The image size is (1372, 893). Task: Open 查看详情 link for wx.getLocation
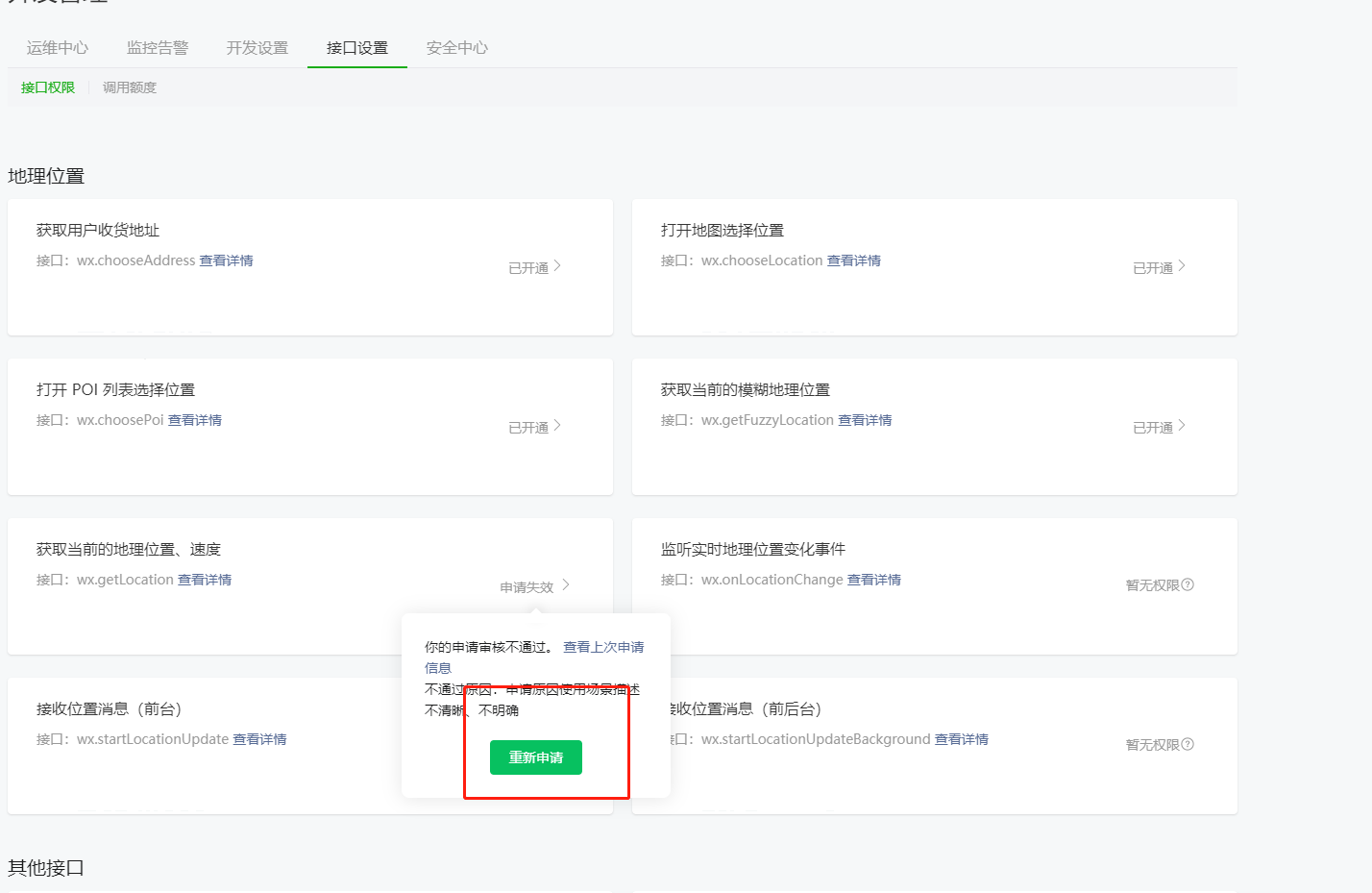[205, 580]
